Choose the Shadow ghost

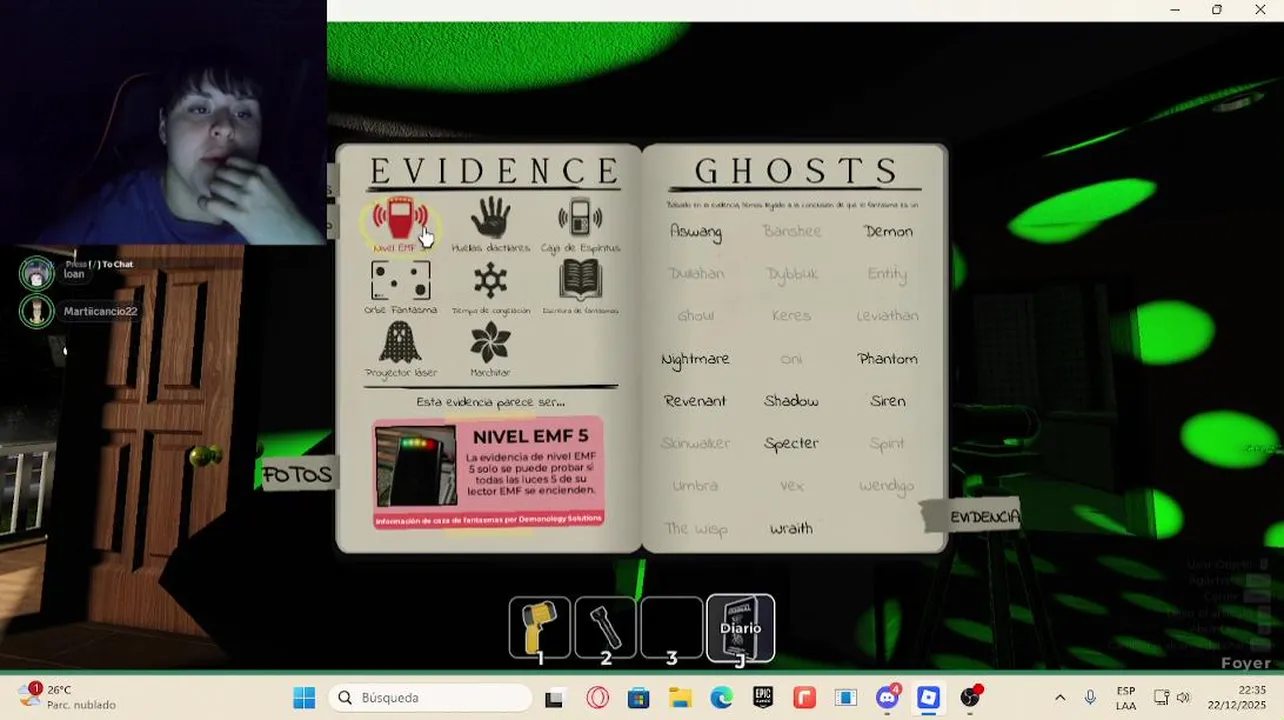(791, 400)
